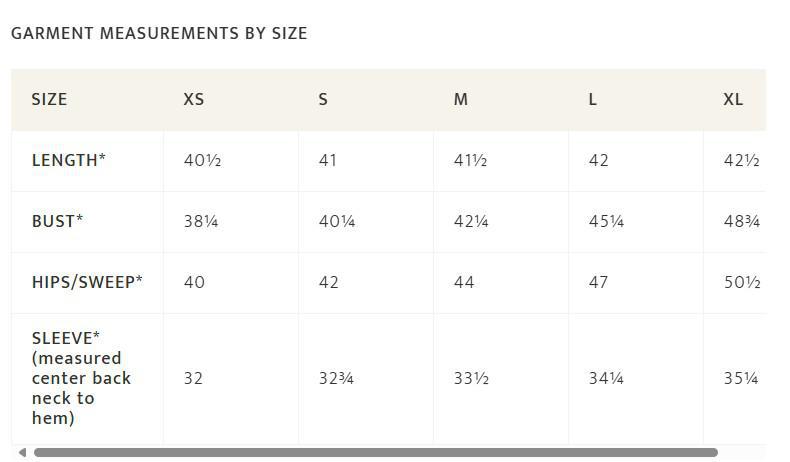The image size is (790, 462).
Task: Click the scrollbar left arrow
Action: point(21,453)
